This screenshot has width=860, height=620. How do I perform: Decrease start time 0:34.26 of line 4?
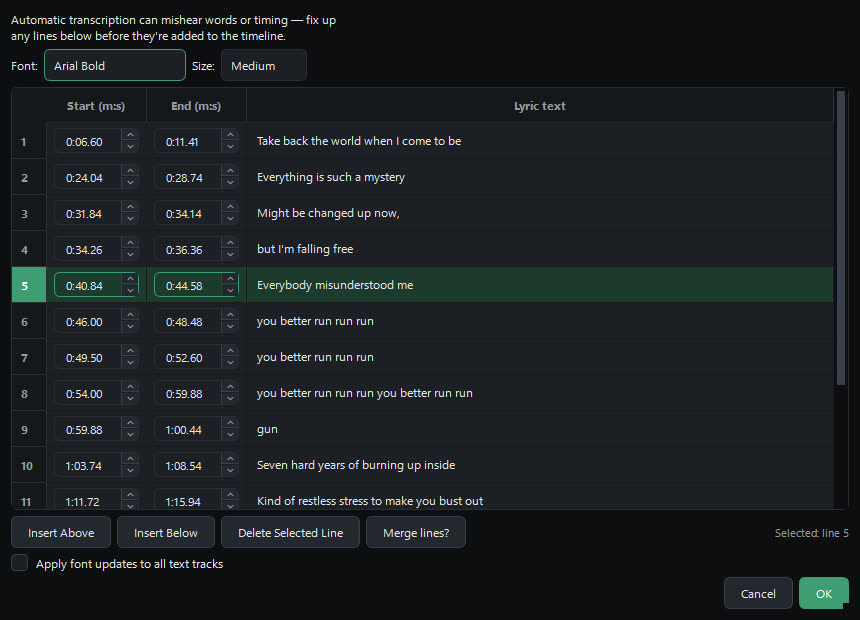coord(130,255)
